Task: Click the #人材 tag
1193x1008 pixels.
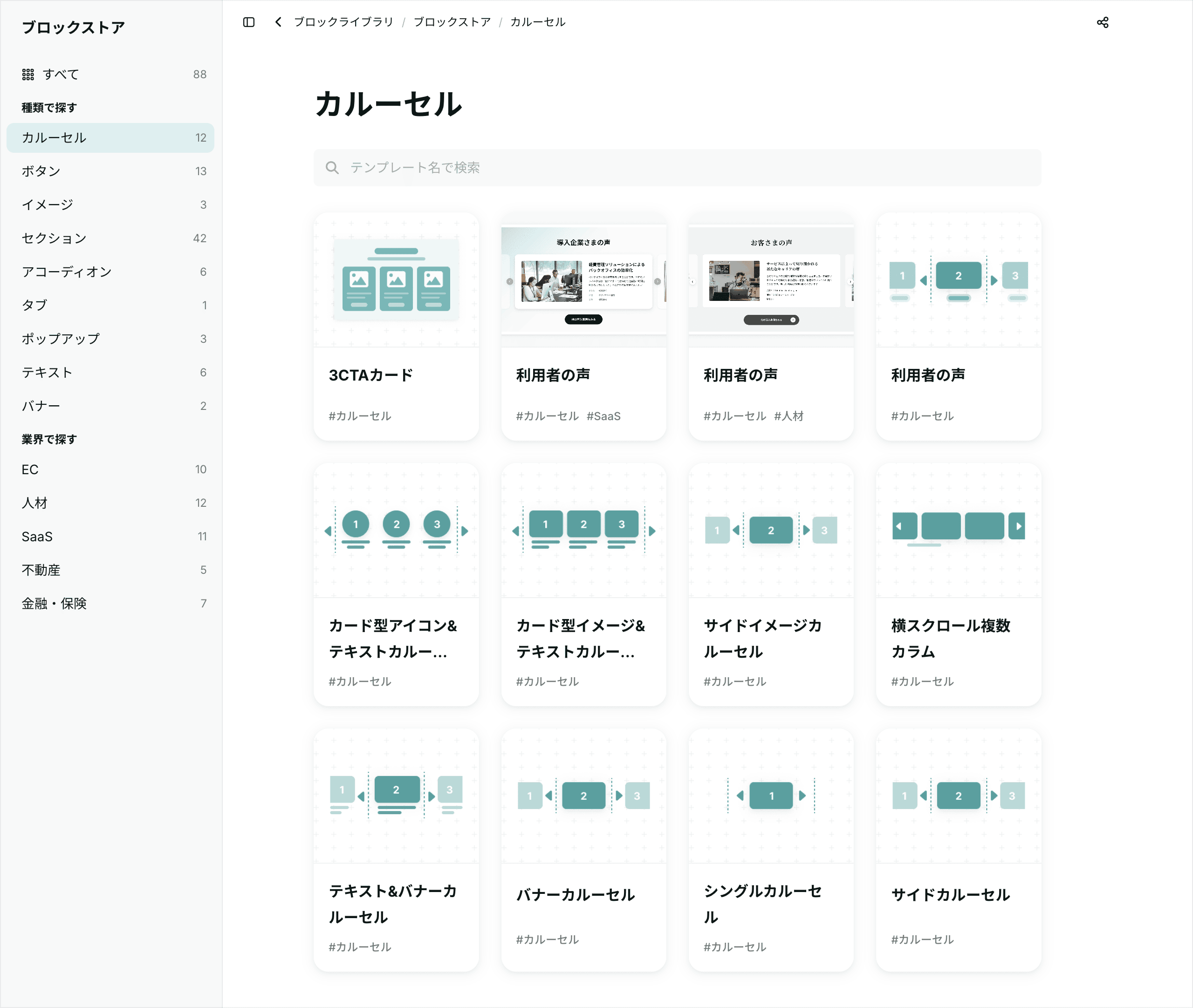Action: tap(789, 416)
